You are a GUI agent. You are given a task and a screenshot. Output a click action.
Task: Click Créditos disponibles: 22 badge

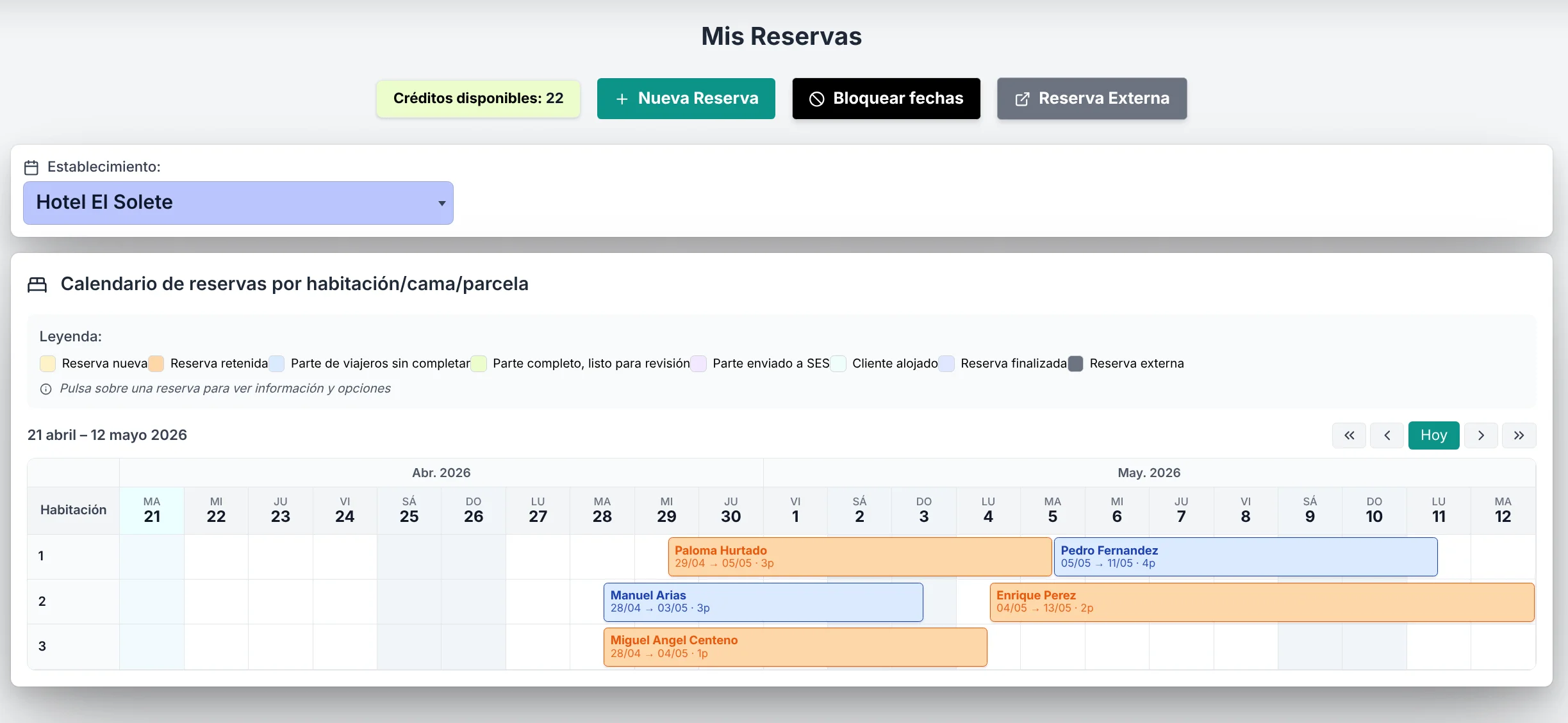[478, 99]
